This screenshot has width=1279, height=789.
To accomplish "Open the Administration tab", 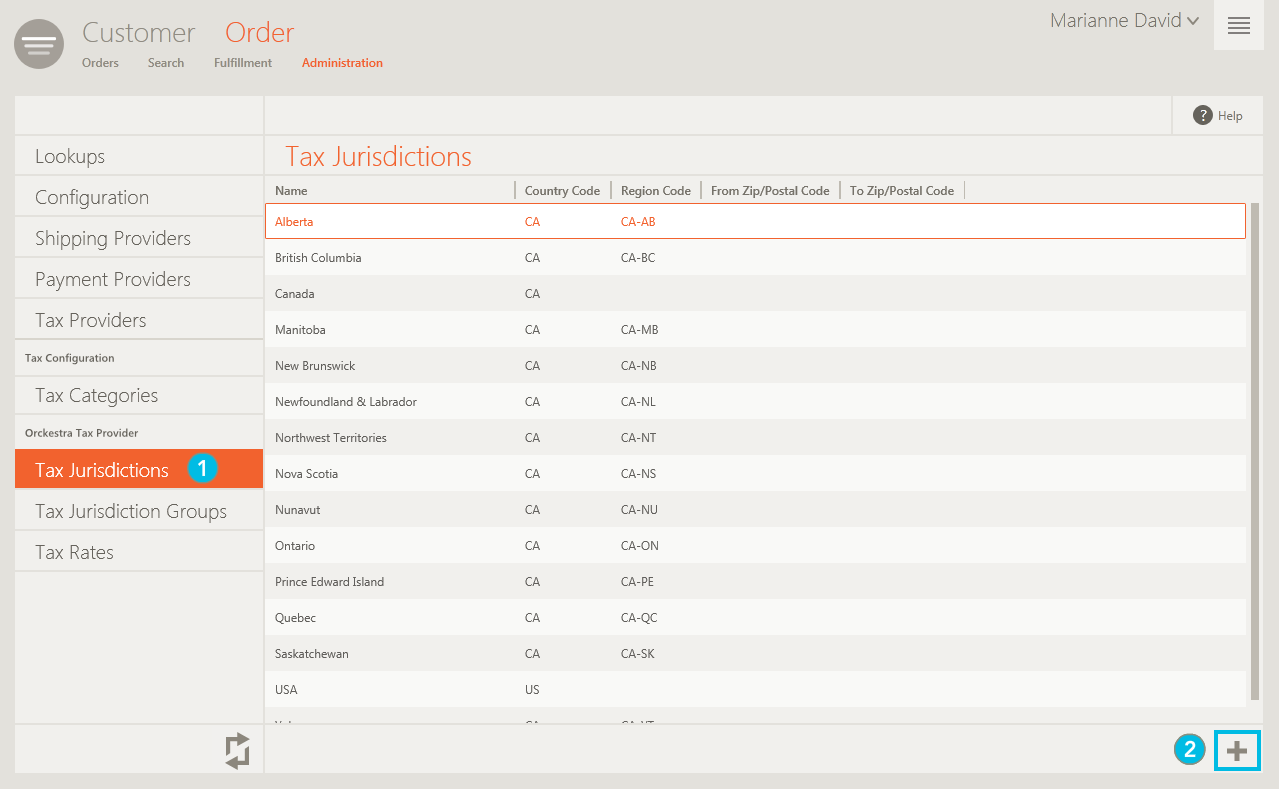I will click(342, 63).
